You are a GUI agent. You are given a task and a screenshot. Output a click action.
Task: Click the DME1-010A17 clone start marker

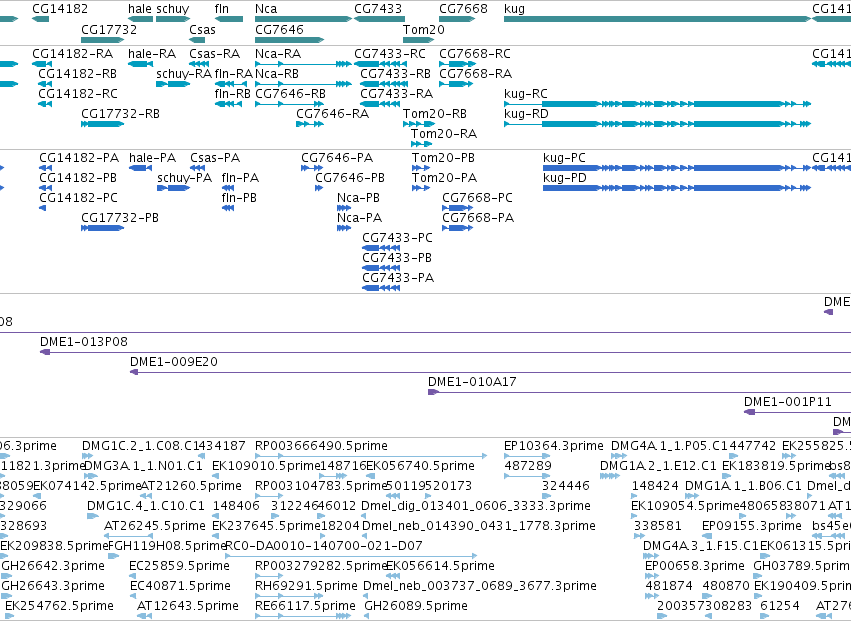click(x=433, y=392)
